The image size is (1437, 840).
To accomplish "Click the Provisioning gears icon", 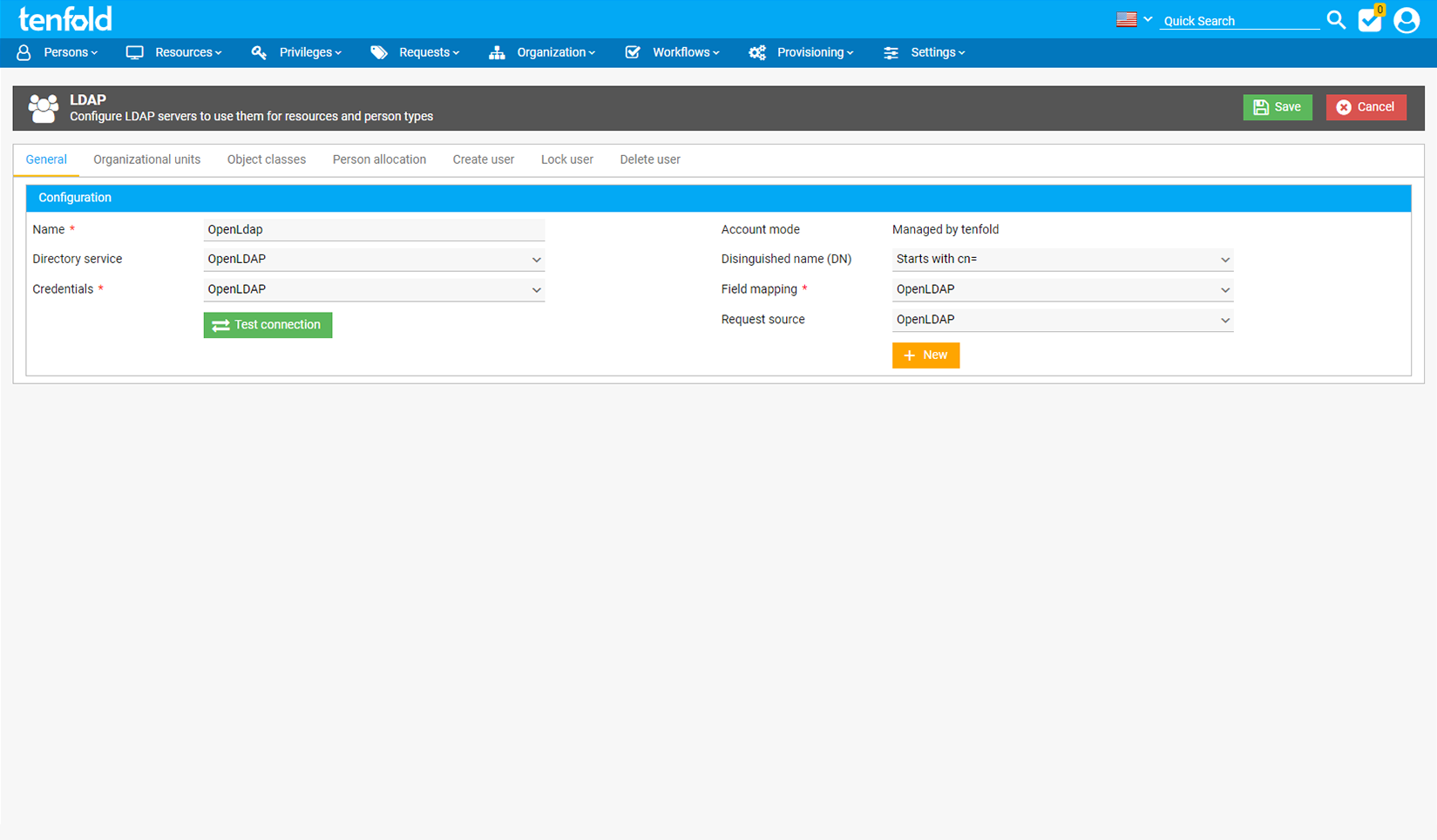I will click(757, 52).
